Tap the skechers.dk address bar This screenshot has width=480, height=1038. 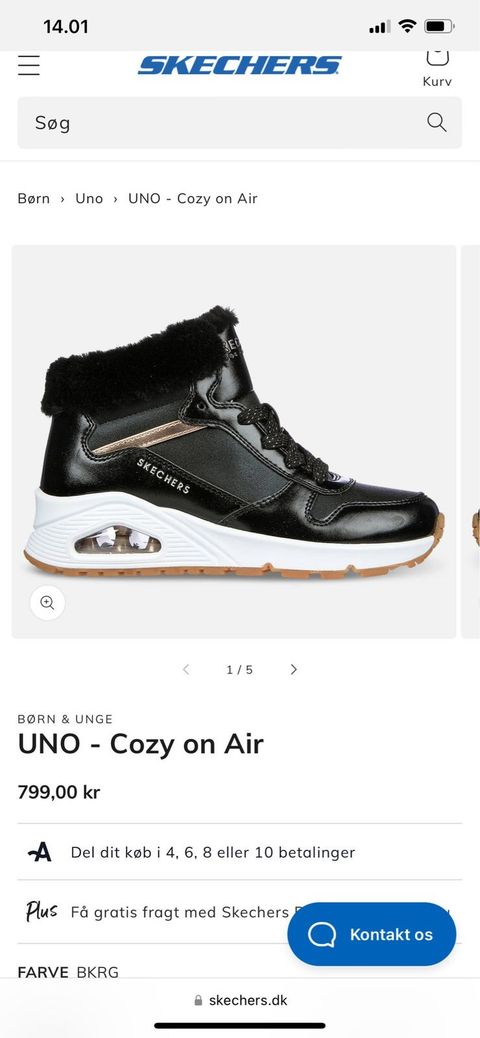pyautogui.click(x=240, y=1000)
